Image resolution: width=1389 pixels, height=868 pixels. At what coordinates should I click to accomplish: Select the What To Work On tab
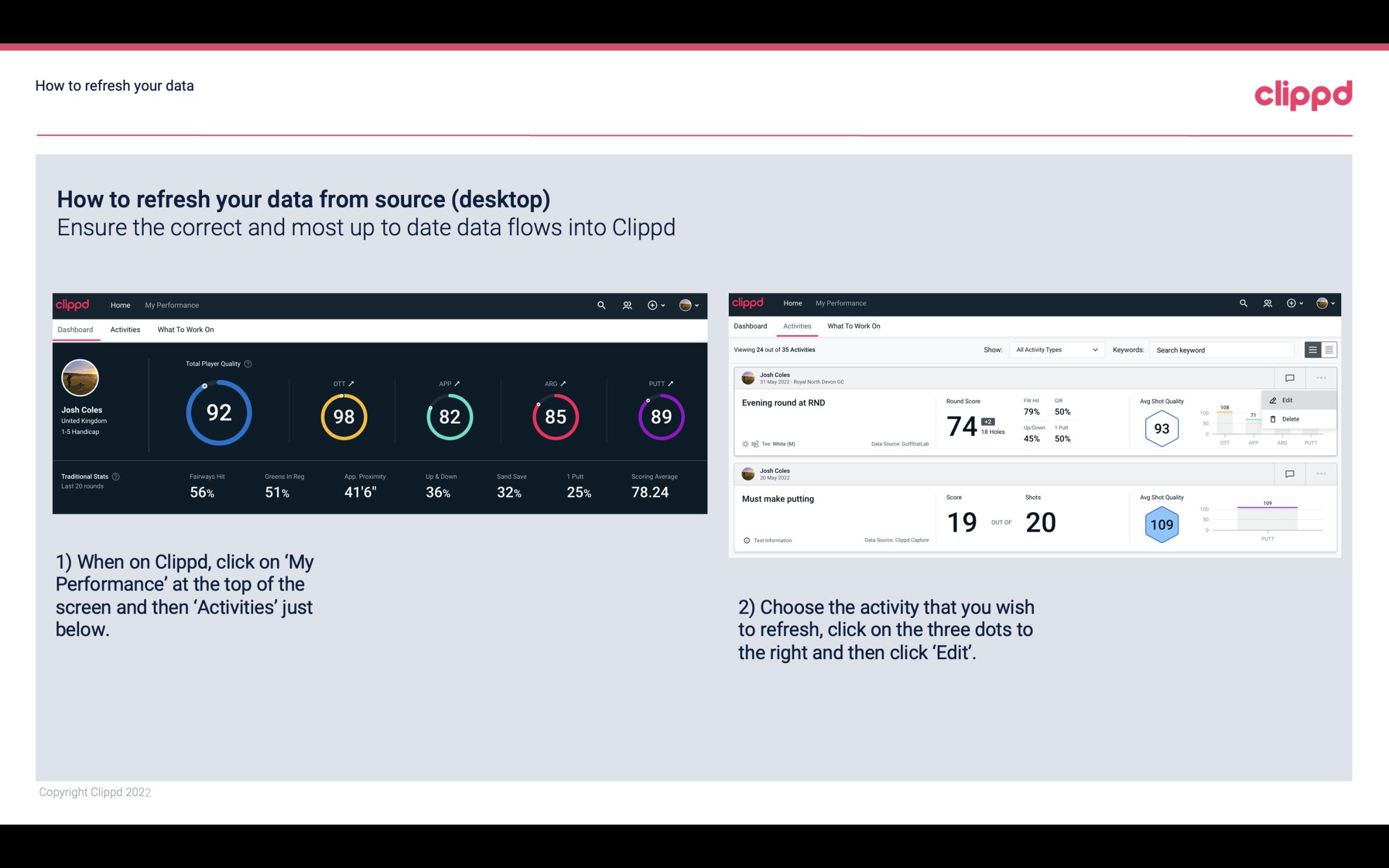pos(185,329)
